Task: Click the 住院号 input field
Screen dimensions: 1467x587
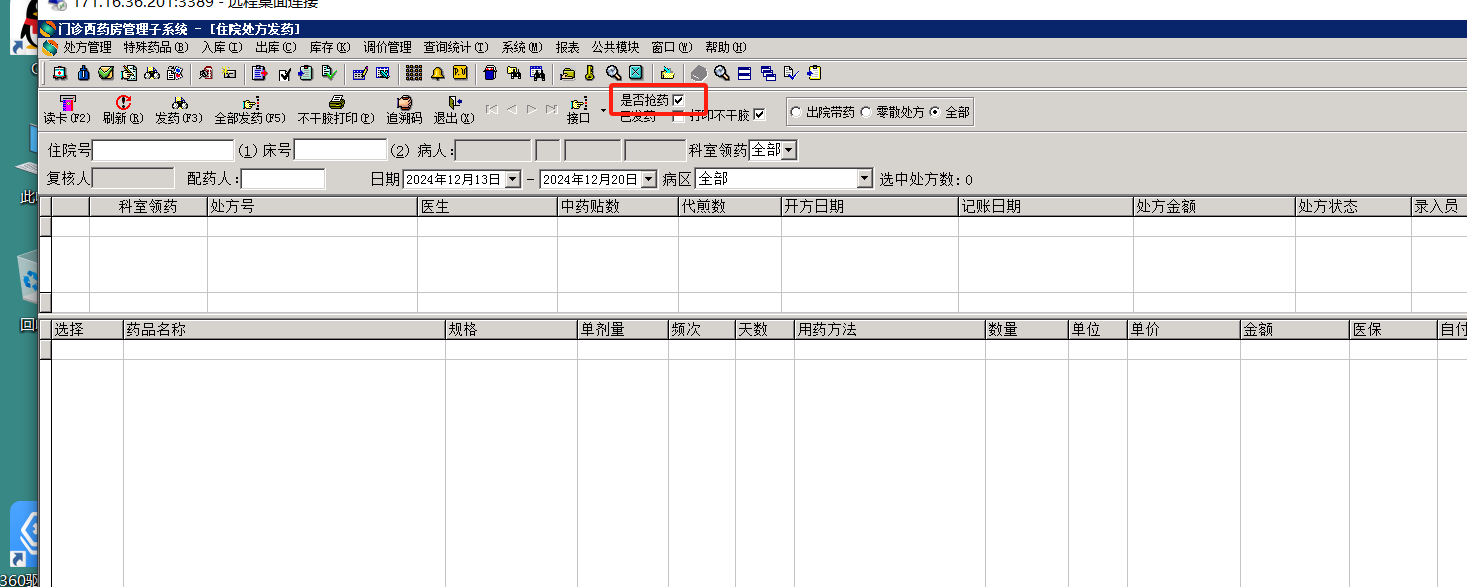Action: [x=163, y=150]
